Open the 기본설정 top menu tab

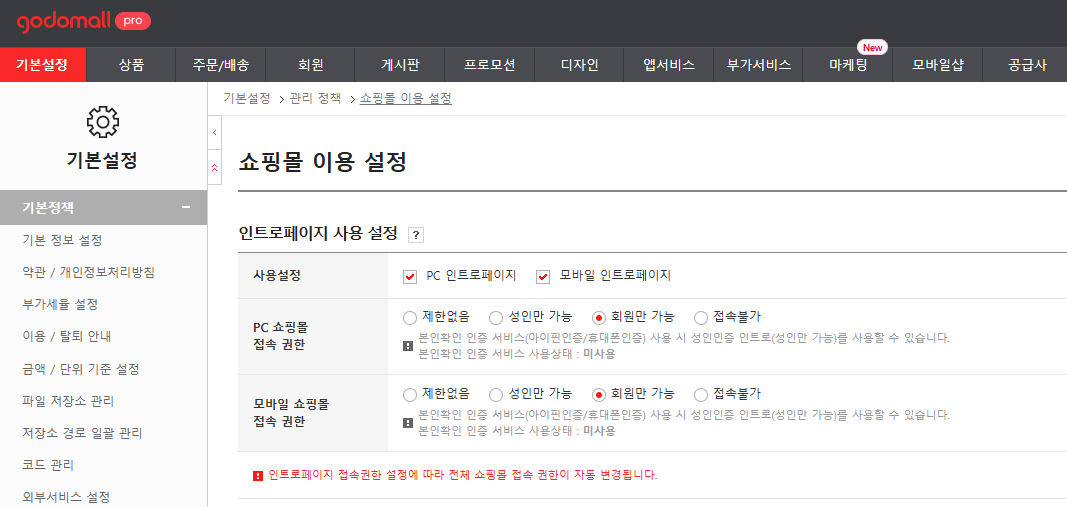(x=43, y=65)
